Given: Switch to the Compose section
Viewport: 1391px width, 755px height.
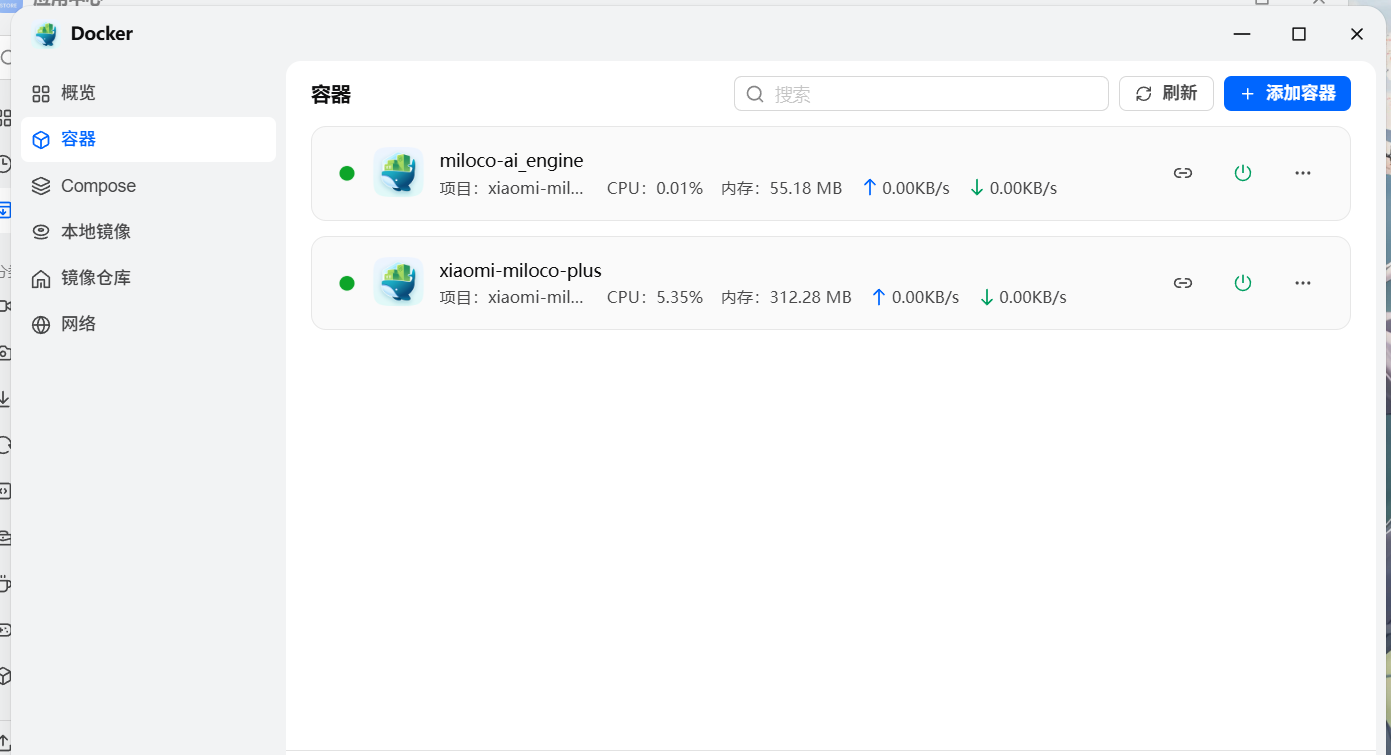Looking at the screenshot, I should pyautogui.click(x=97, y=185).
